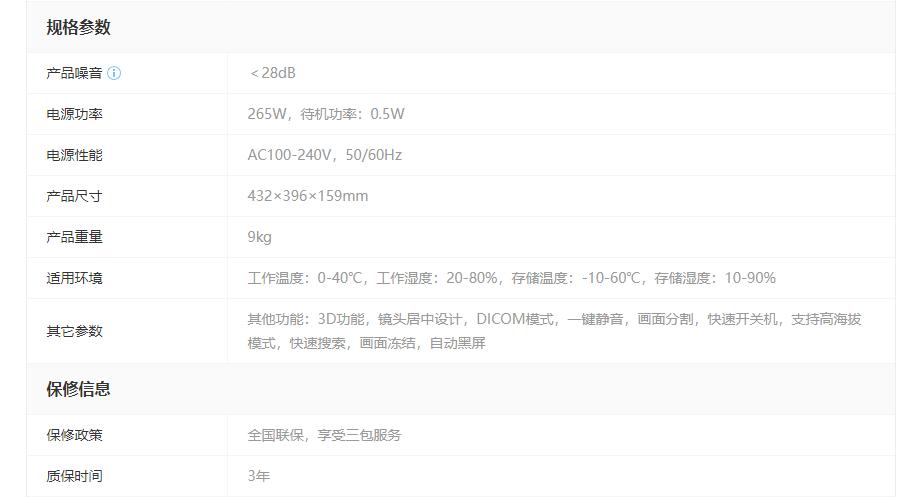The image size is (923, 497).
Task: Click the 电源性能 row label
Action: [74, 155]
